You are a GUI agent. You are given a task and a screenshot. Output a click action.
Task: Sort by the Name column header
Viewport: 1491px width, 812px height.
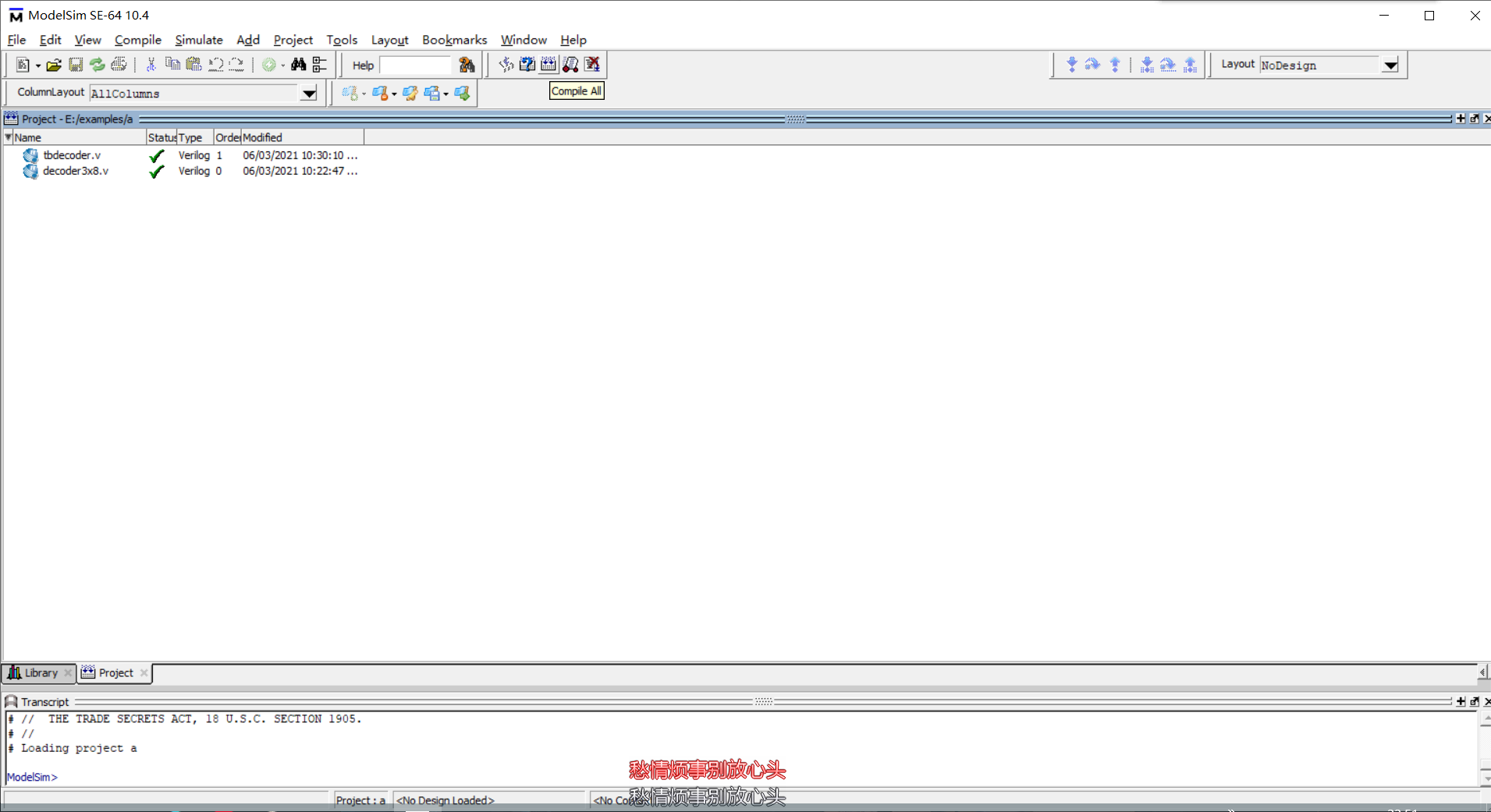[80, 137]
